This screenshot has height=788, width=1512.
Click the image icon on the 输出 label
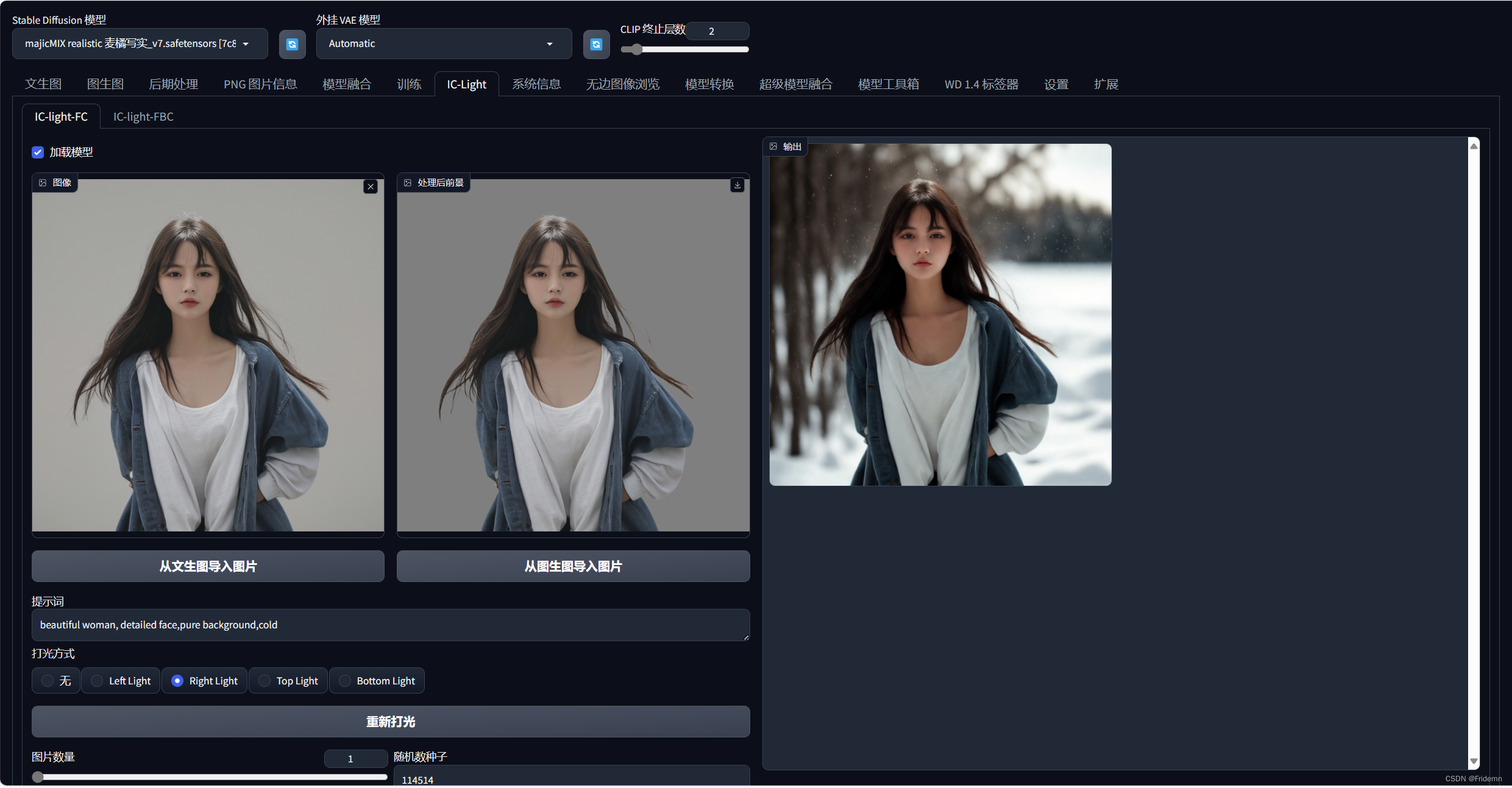coord(773,146)
